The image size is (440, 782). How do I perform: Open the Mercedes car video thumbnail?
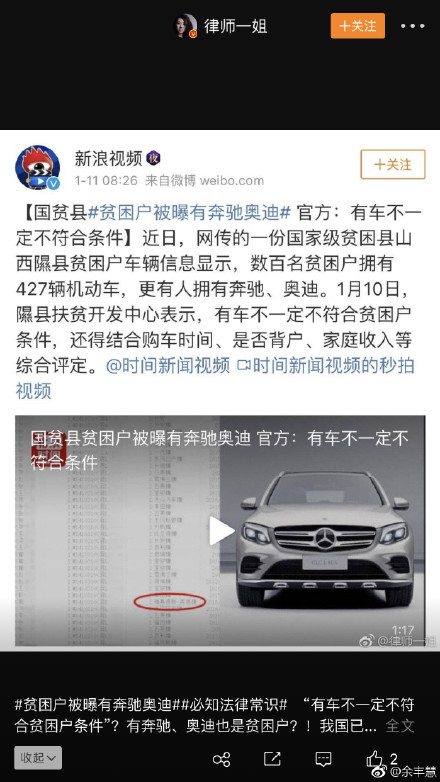(325, 538)
